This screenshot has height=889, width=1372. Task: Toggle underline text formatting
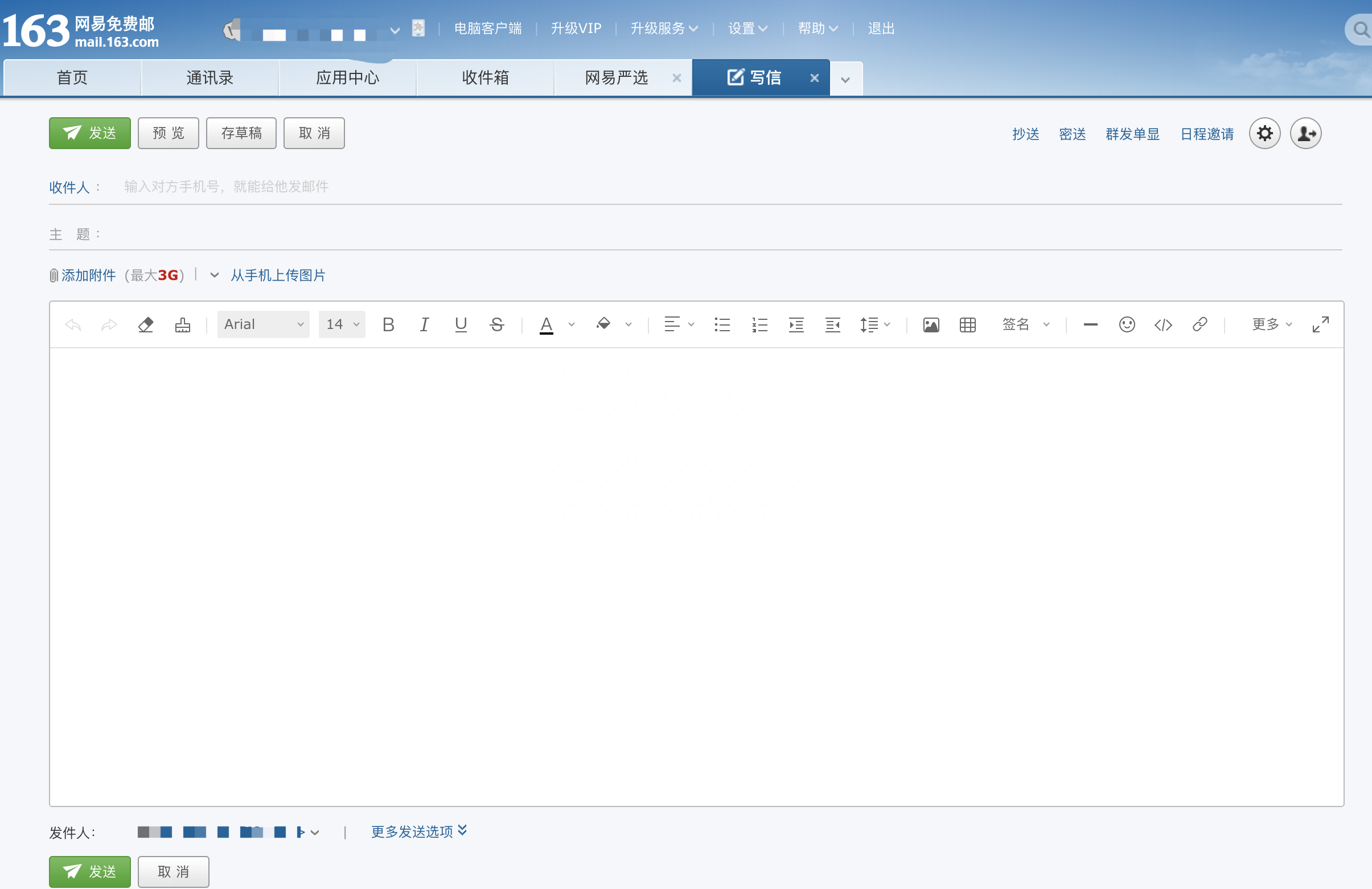(x=461, y=325)
